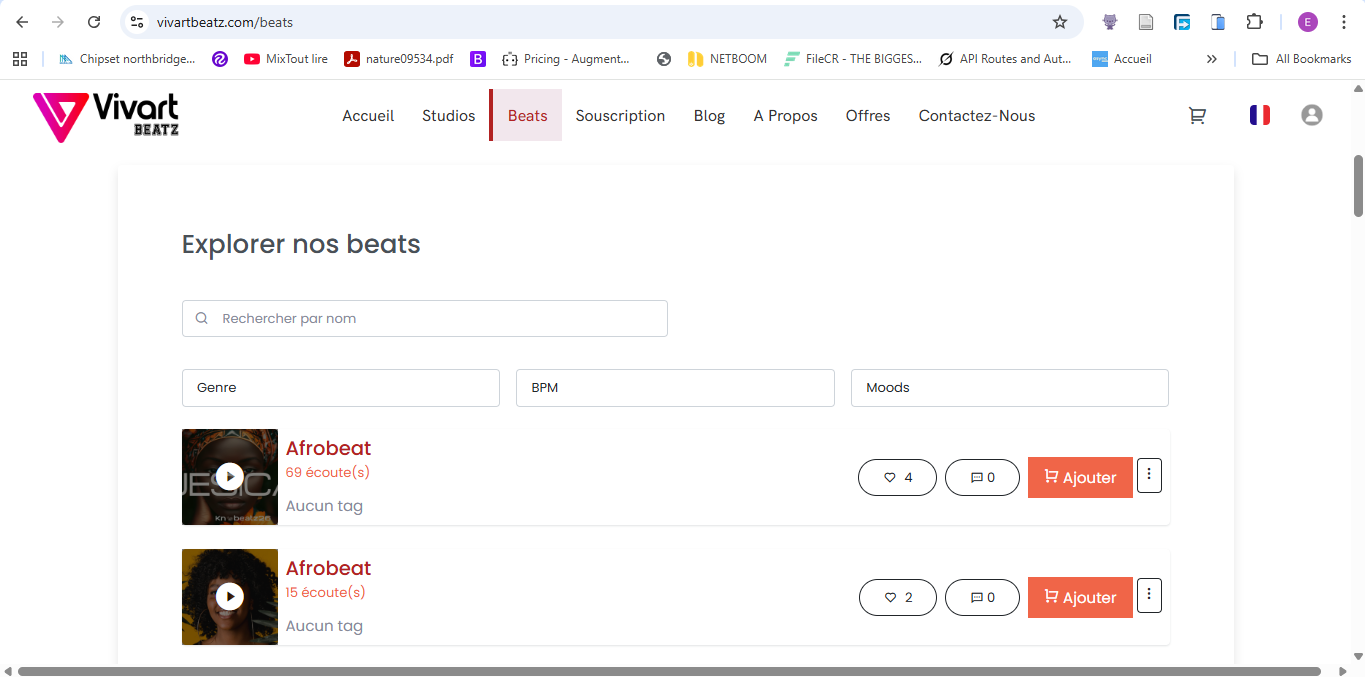Open the Souscription menu item
The height and width of the screenshot is (677, 1365).
tap(620, 116)
